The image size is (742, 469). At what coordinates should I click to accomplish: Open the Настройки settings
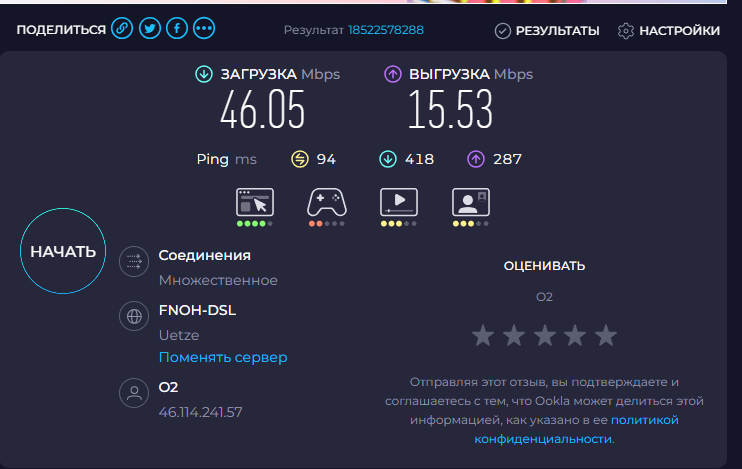669,31
